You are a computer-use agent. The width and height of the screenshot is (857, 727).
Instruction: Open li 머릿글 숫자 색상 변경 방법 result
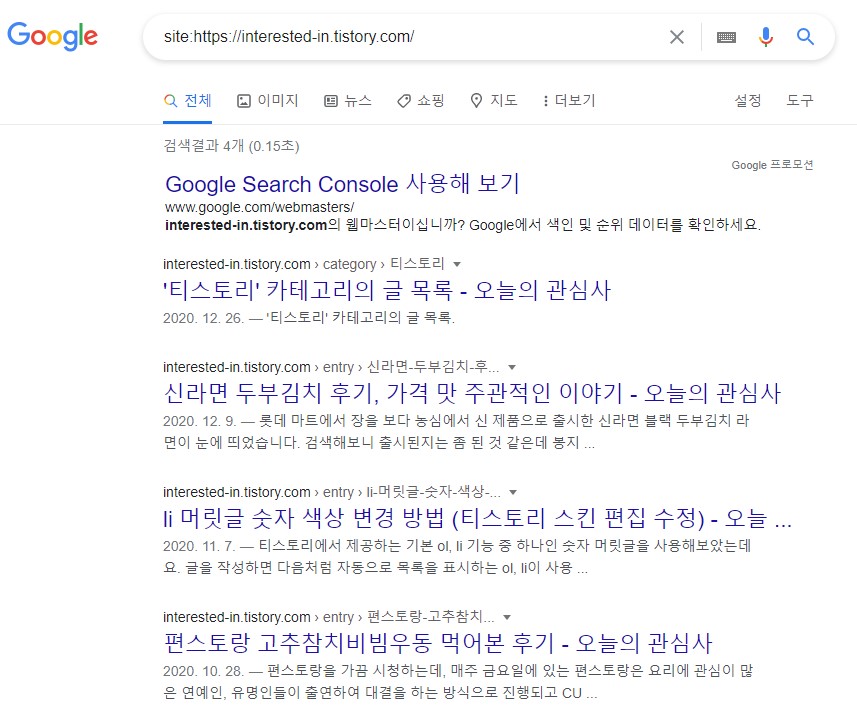[x=478, y=518]
